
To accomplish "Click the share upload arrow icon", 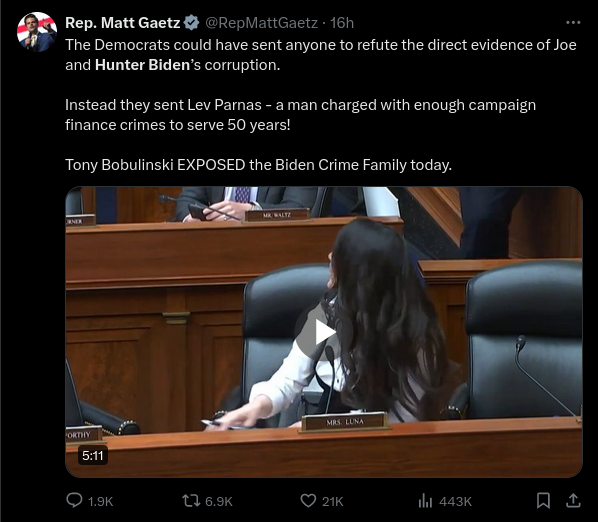I will point(573,501).
